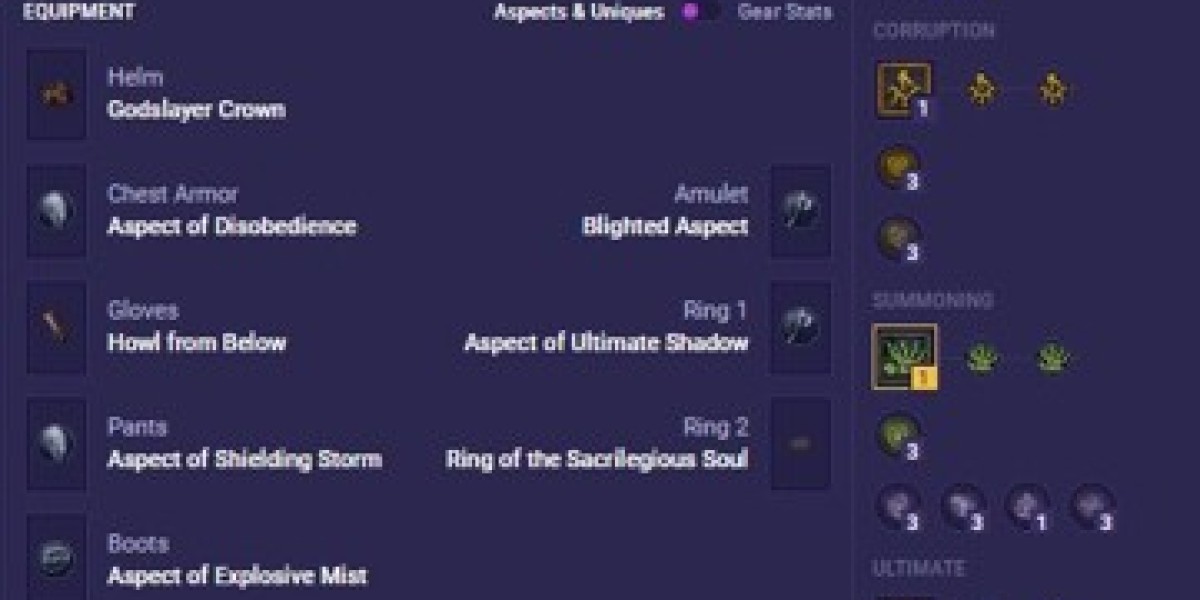The image size is (1200, 600).
Task: Select the main Summoning skill icon
Action: point(904,356)
